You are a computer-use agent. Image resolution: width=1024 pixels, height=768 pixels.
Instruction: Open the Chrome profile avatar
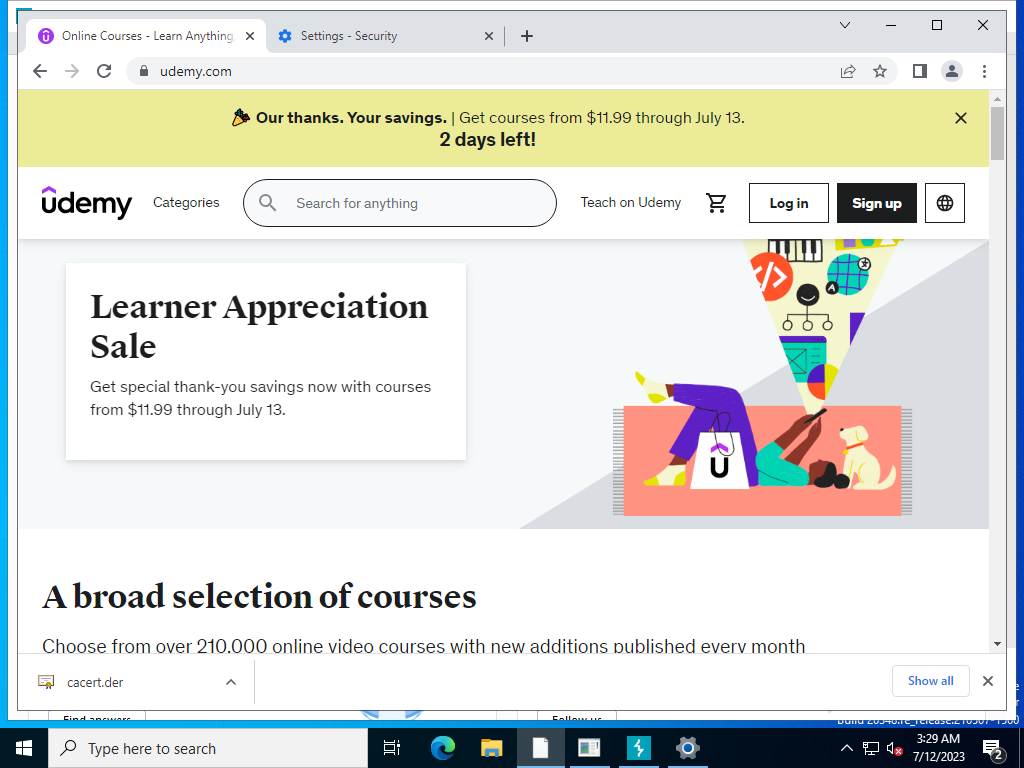pyautogui.click(x=952, y=71)
